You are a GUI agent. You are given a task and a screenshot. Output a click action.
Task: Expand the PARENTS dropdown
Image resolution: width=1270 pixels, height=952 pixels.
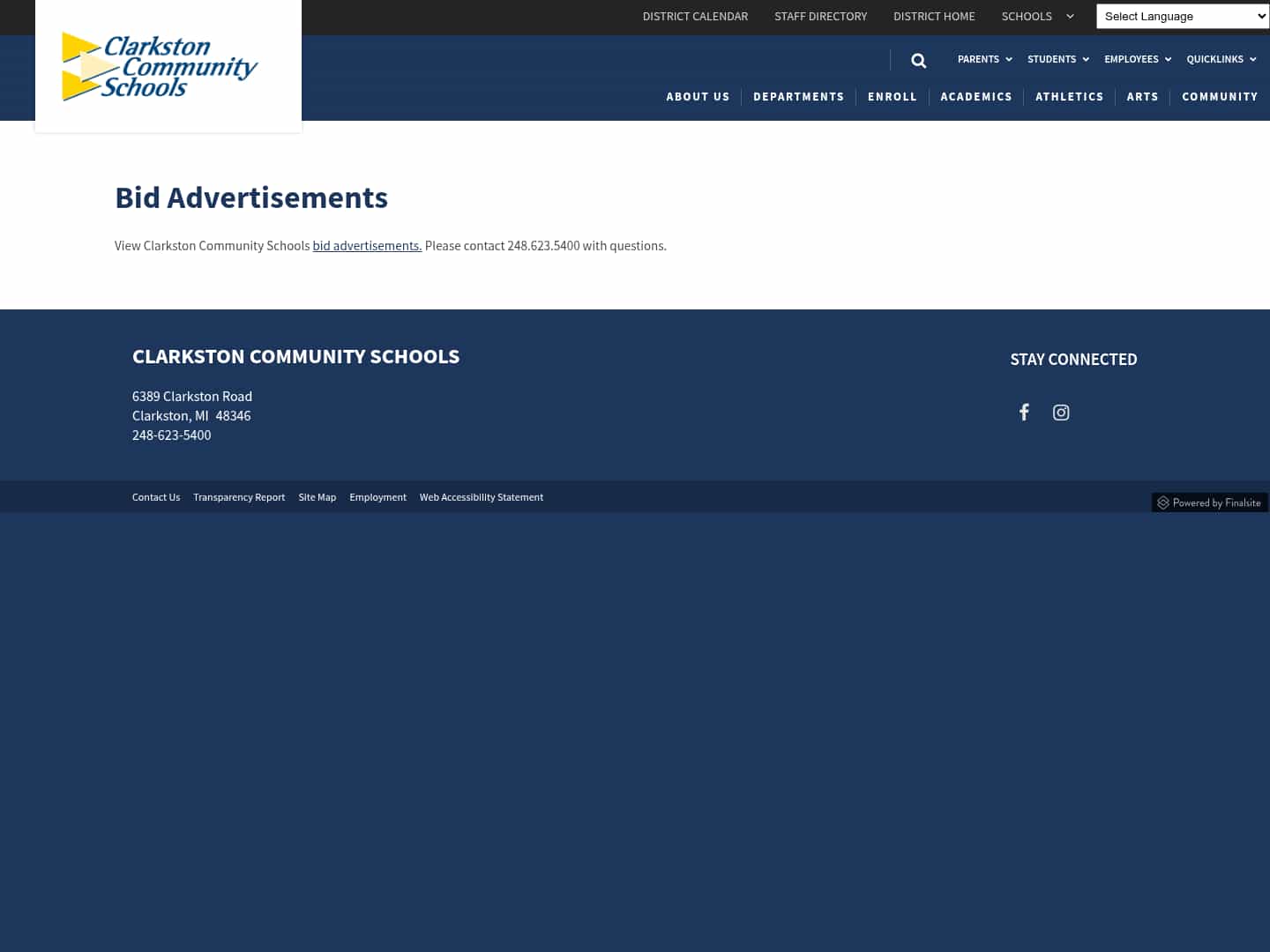[x=1008, y=59]
